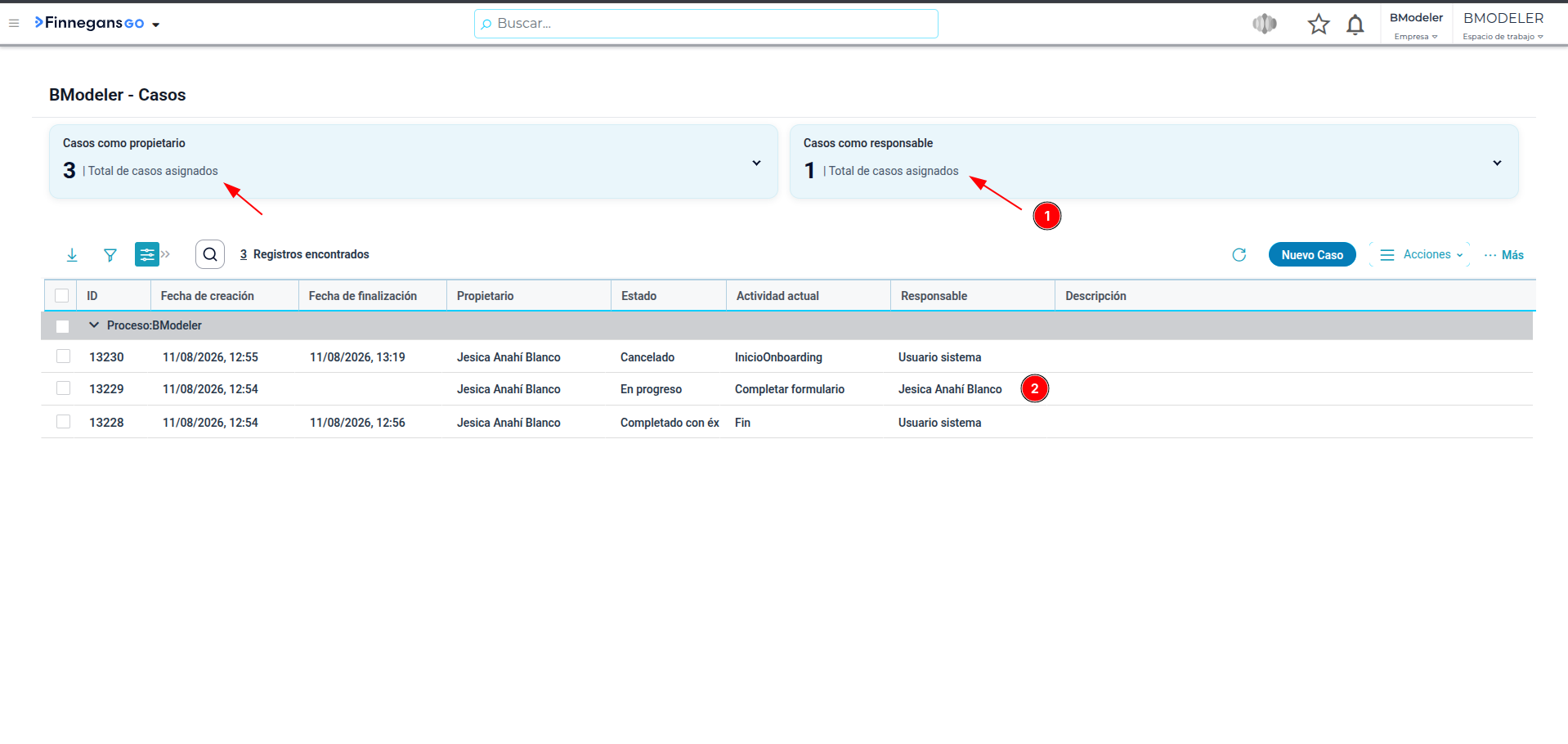The image size is (1568, 744).
Task: Click the Cancelado status cell
Action: pos(647,357)
